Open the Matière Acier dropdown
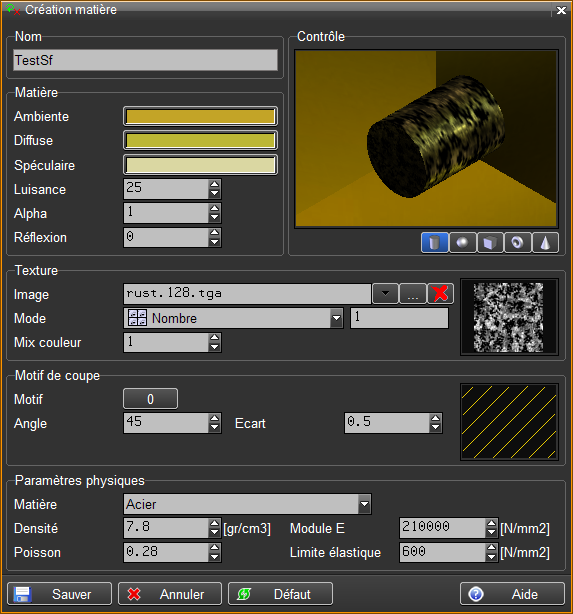 tap(364, 504)
